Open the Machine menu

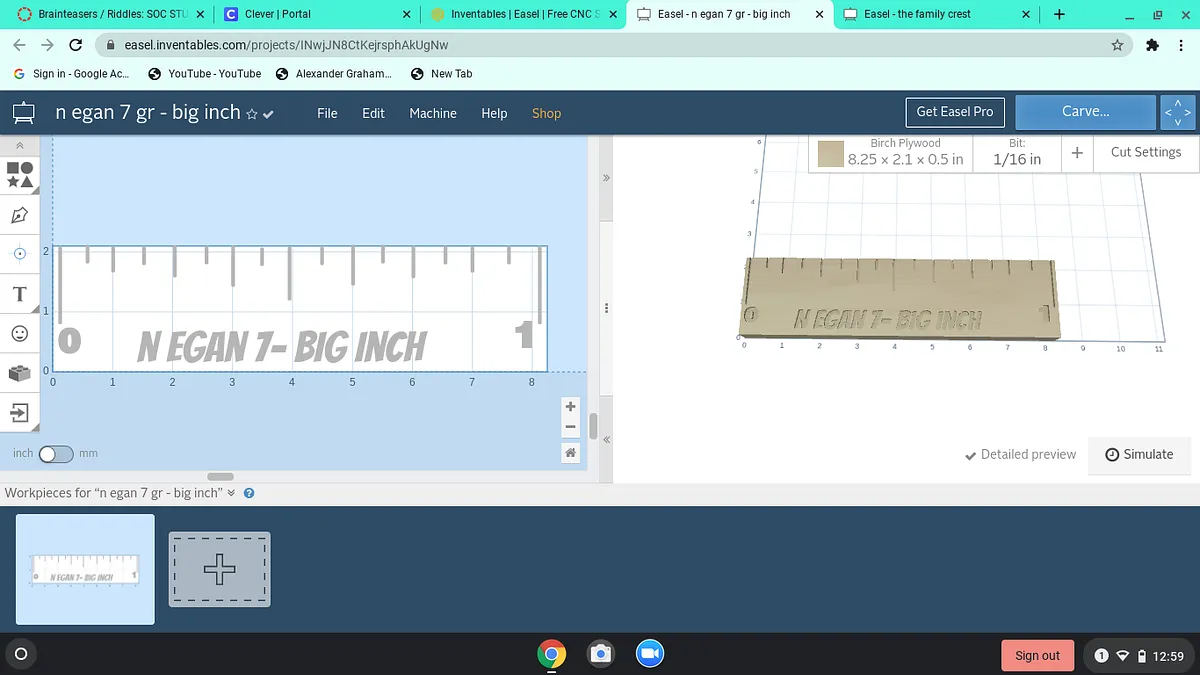[432, 113]
